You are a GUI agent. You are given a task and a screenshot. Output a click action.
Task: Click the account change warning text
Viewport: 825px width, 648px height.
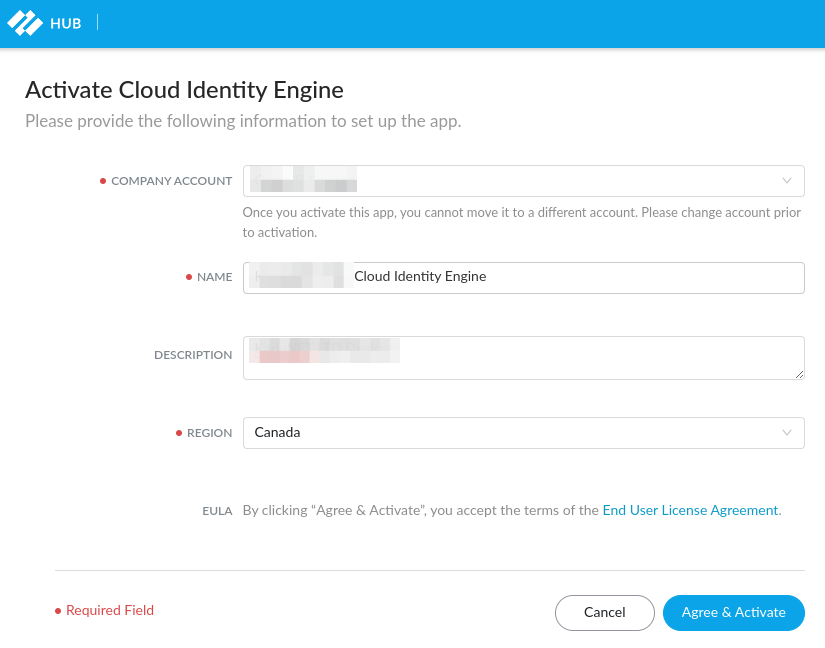coord(521,222)
